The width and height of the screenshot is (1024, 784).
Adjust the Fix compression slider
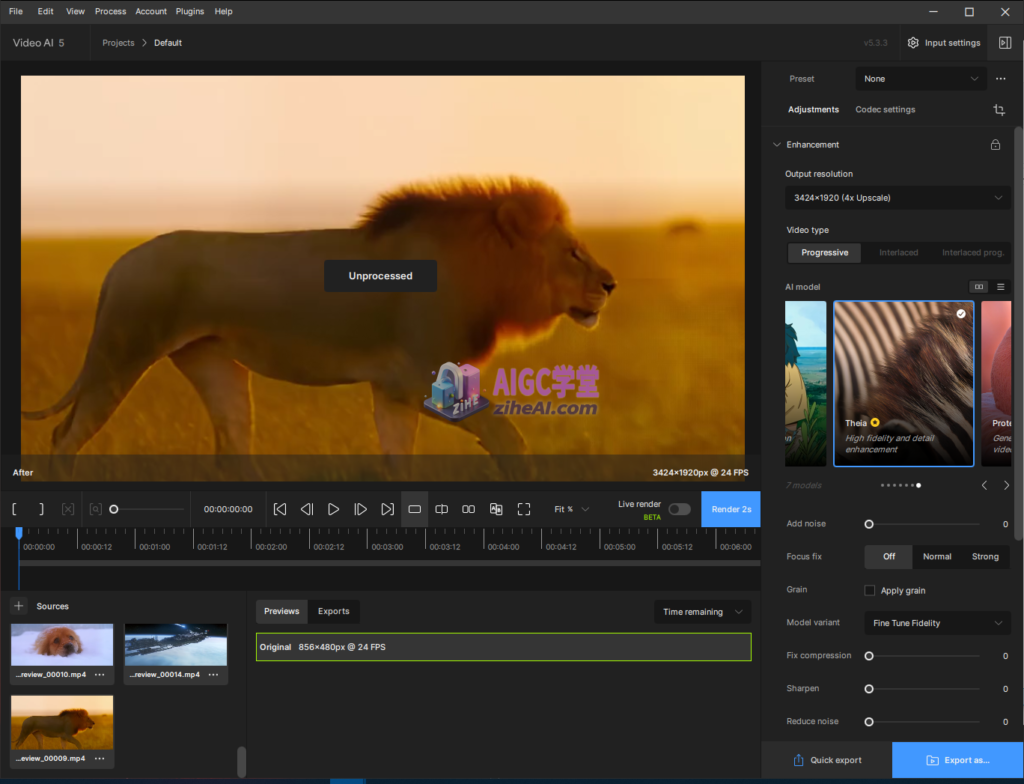[923, 656]
